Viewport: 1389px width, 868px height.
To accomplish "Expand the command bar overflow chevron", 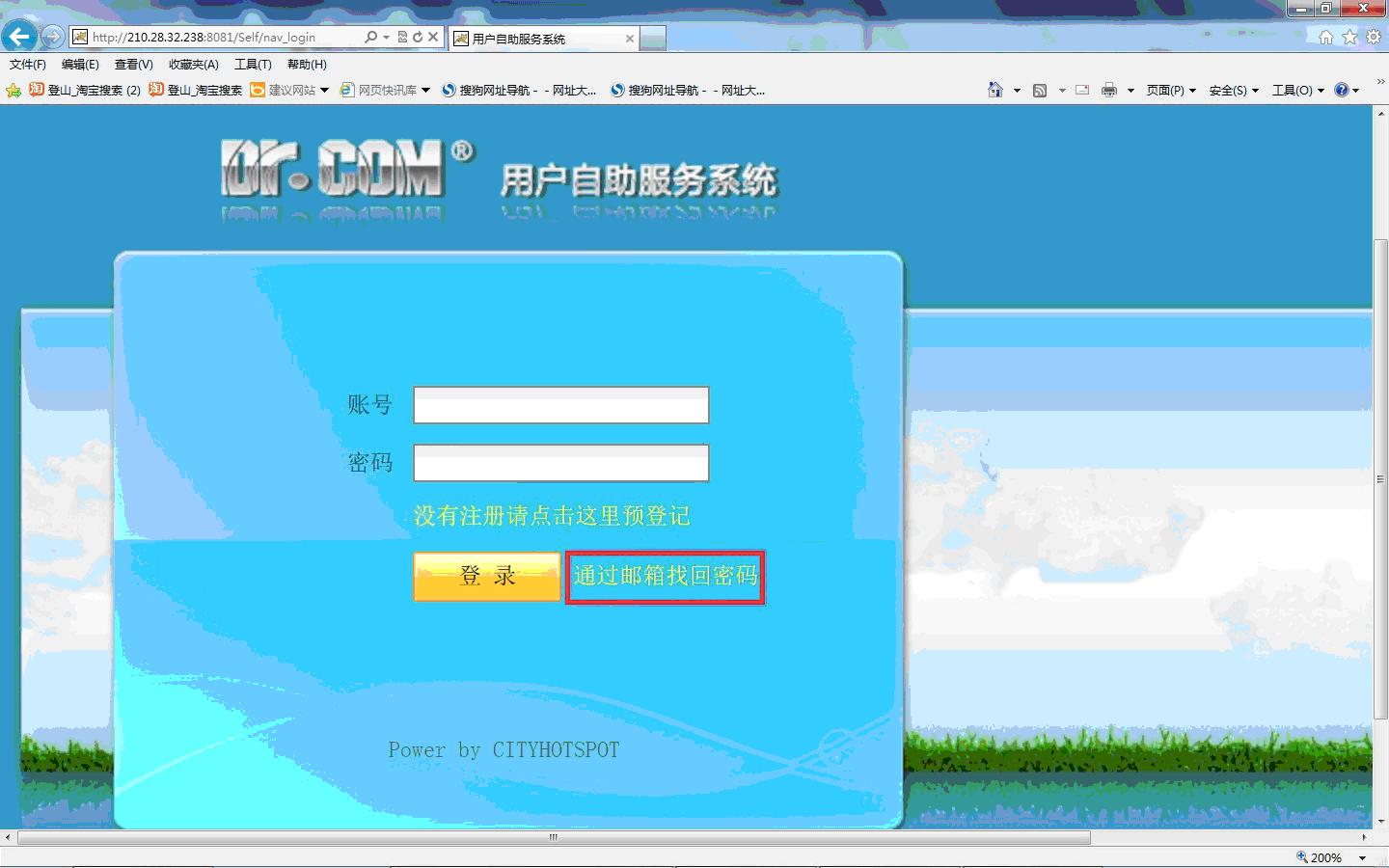I will pyautogui.click(x=1380, y=82).
